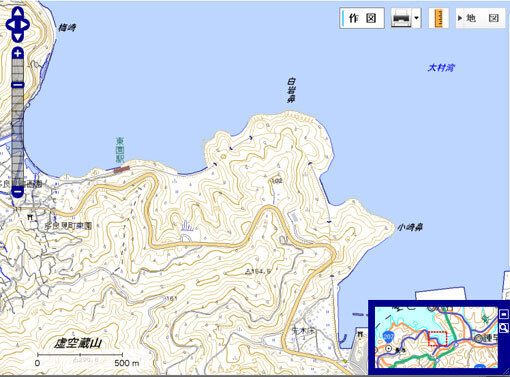The width and height of the screenshot is (510, 377).
Task: Click the 小崎鼻 cape label
Action: point(410,227)
